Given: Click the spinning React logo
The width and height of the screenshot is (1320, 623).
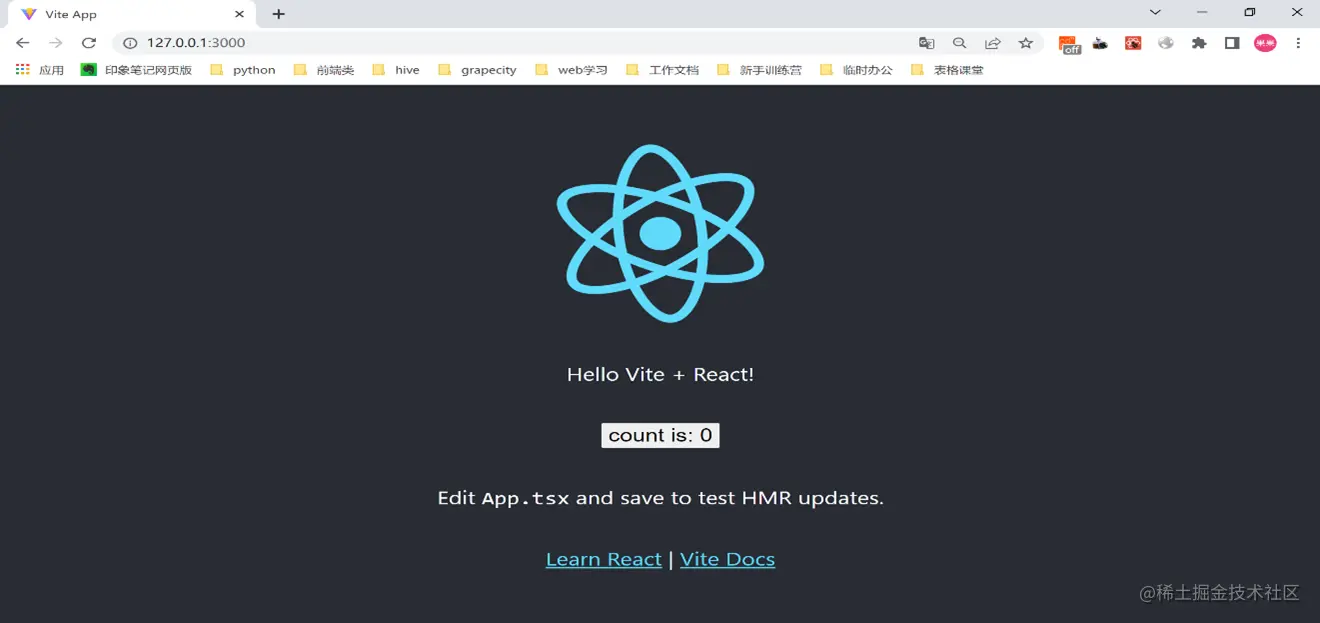Looking at the screenshot, I should tap(660, 233).
